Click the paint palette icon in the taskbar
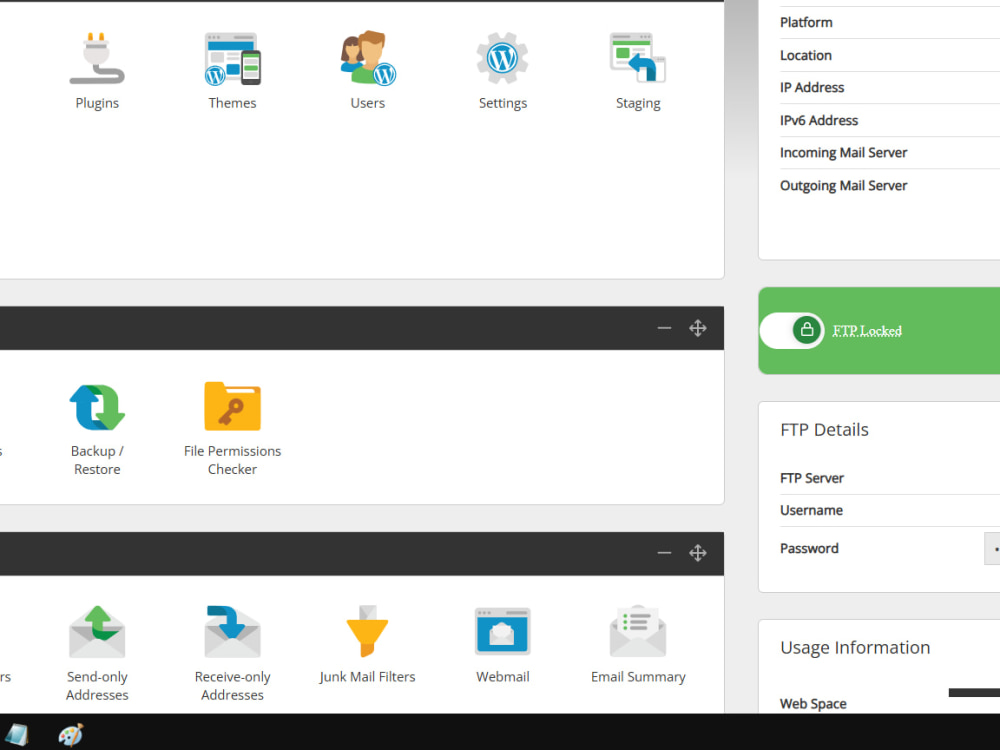 [70, 735]
